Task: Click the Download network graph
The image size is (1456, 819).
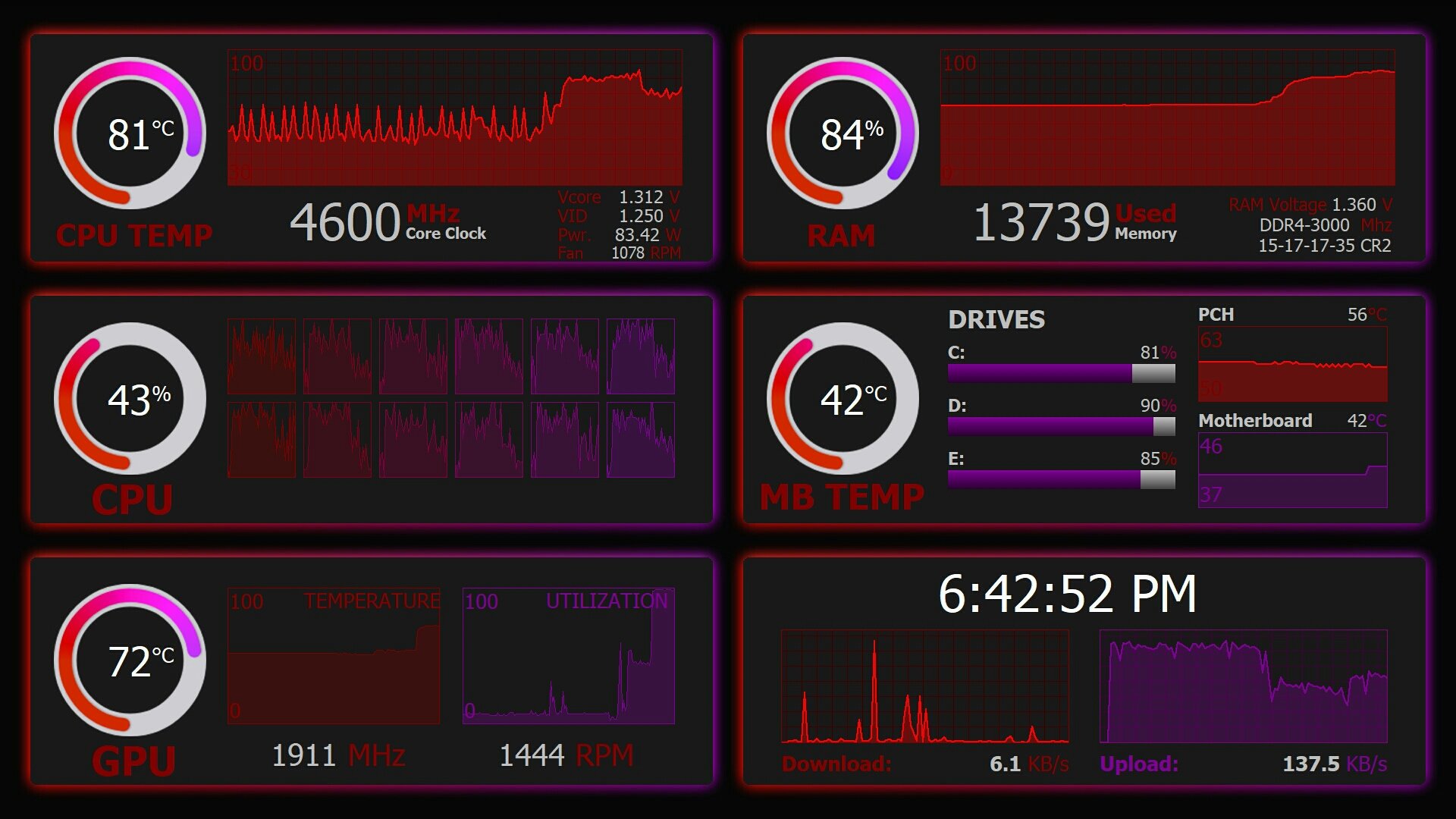Action: (925, 686)
